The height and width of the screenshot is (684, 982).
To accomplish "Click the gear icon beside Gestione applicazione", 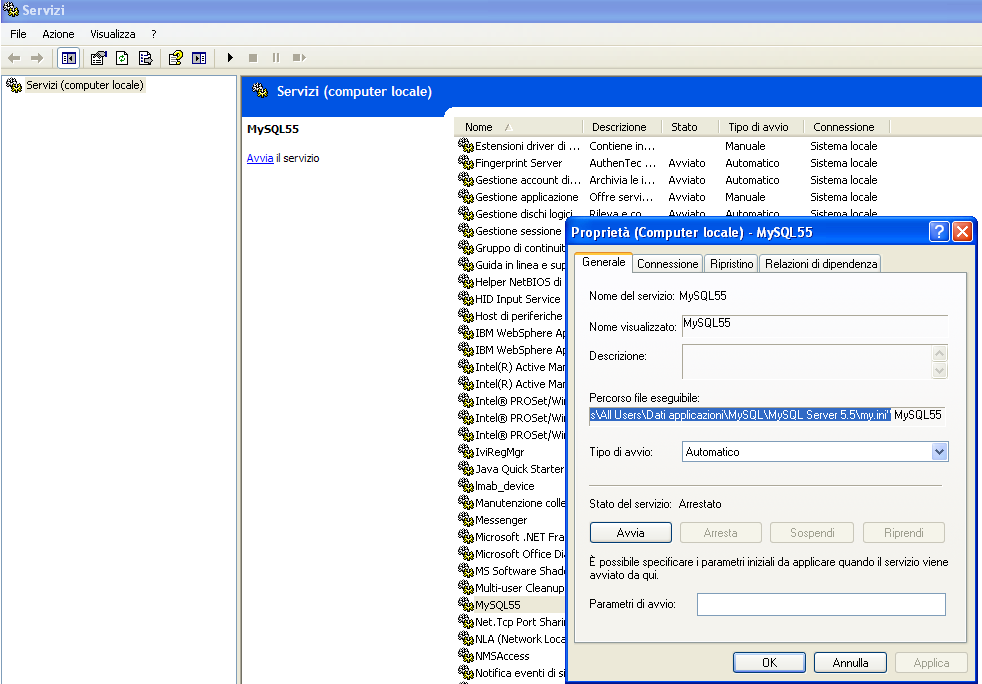I will (x=466, y=197).
